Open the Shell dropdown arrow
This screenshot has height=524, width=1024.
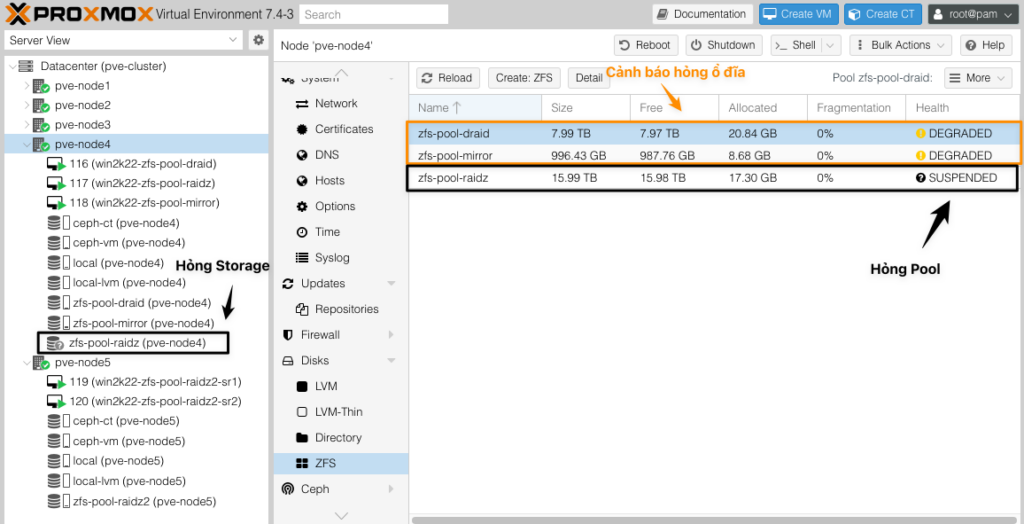831,45
